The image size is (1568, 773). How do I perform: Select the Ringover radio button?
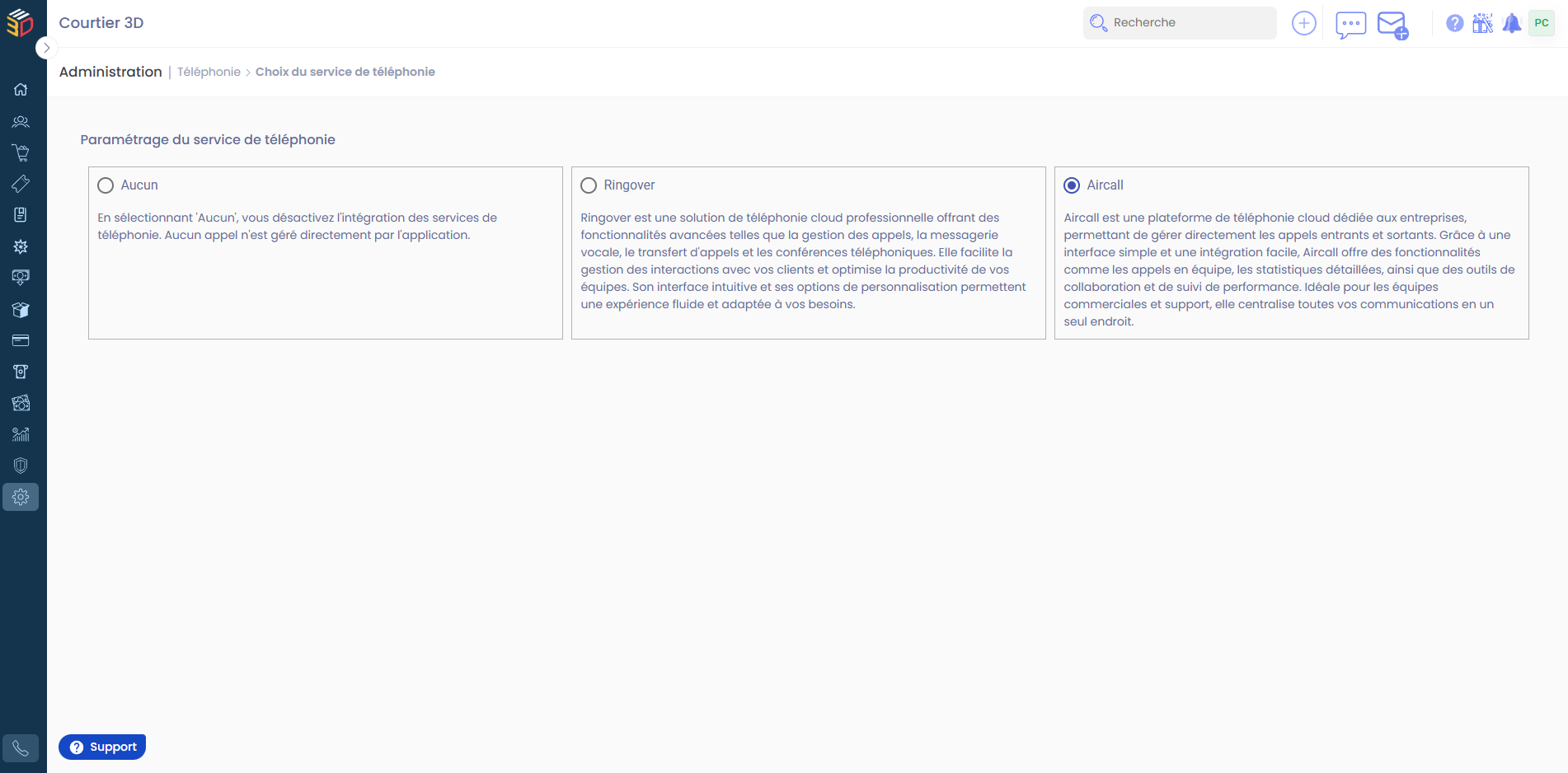pyautogui.click(x=589, y=185)
